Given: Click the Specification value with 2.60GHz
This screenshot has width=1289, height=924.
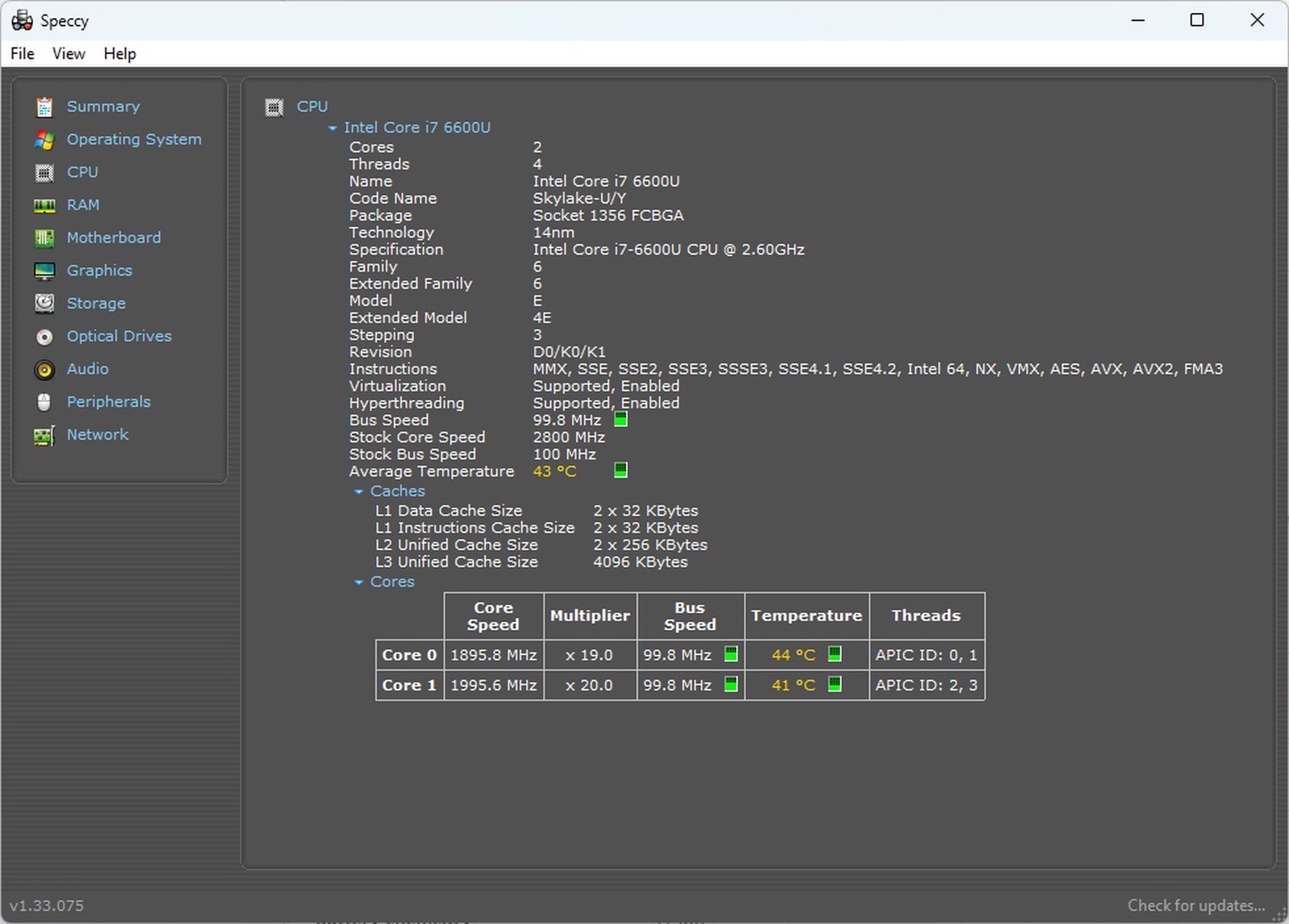Looking at the screenshot, I should [x=669, y=250].
